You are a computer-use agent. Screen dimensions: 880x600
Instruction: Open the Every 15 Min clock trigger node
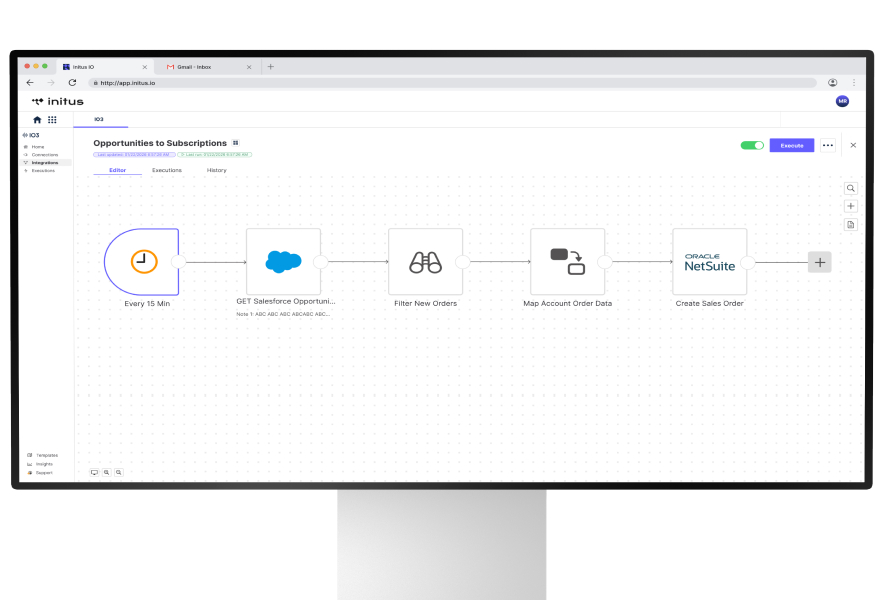pos(142,262)
